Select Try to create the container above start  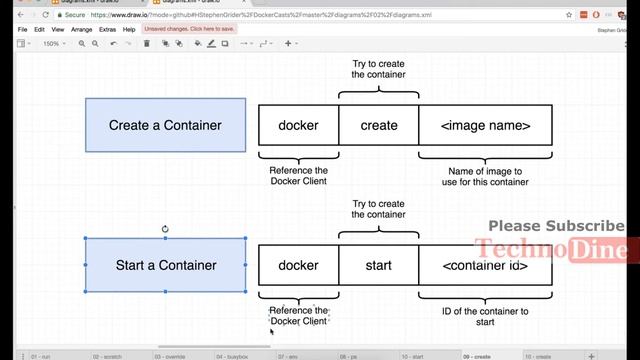(378, 209)
